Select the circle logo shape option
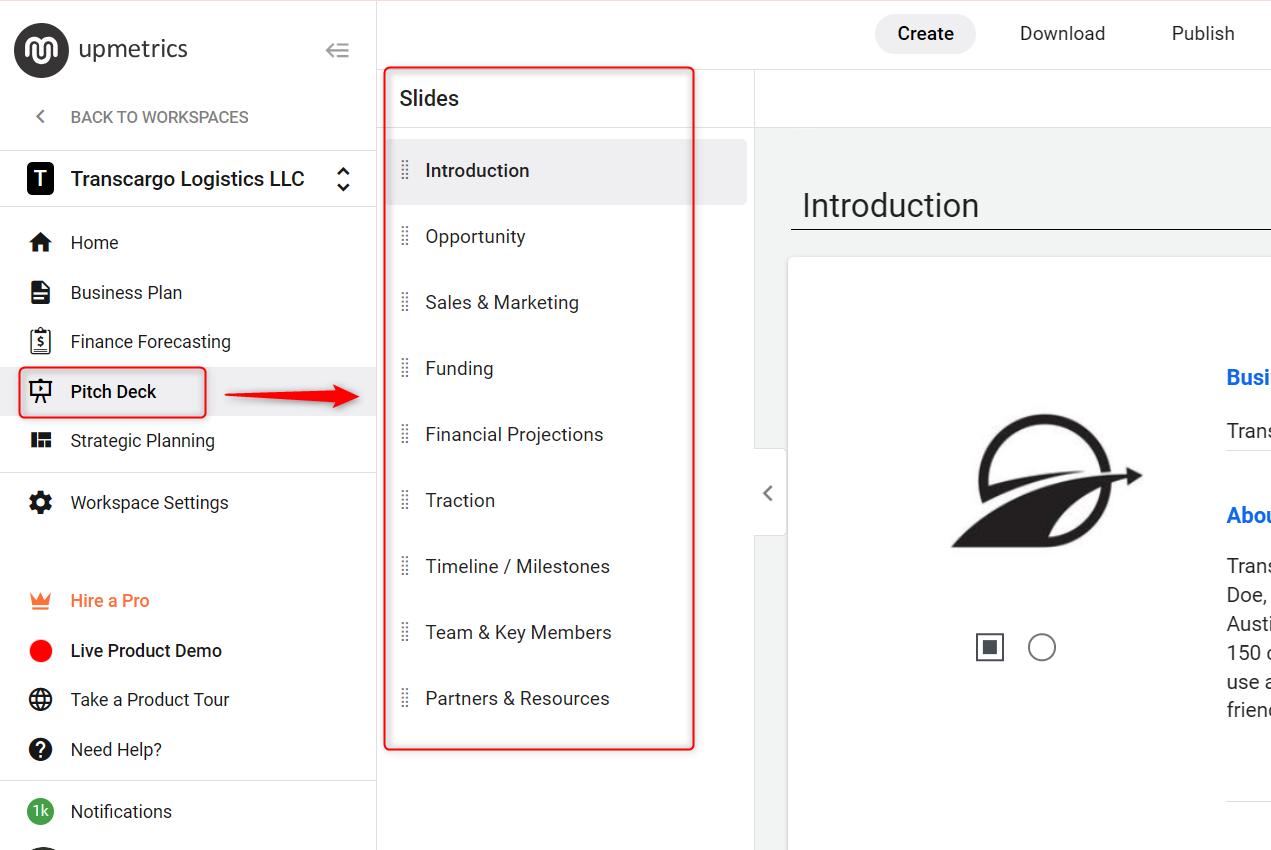Viewport: 1271px width, 850px height. coord(1042,647)
